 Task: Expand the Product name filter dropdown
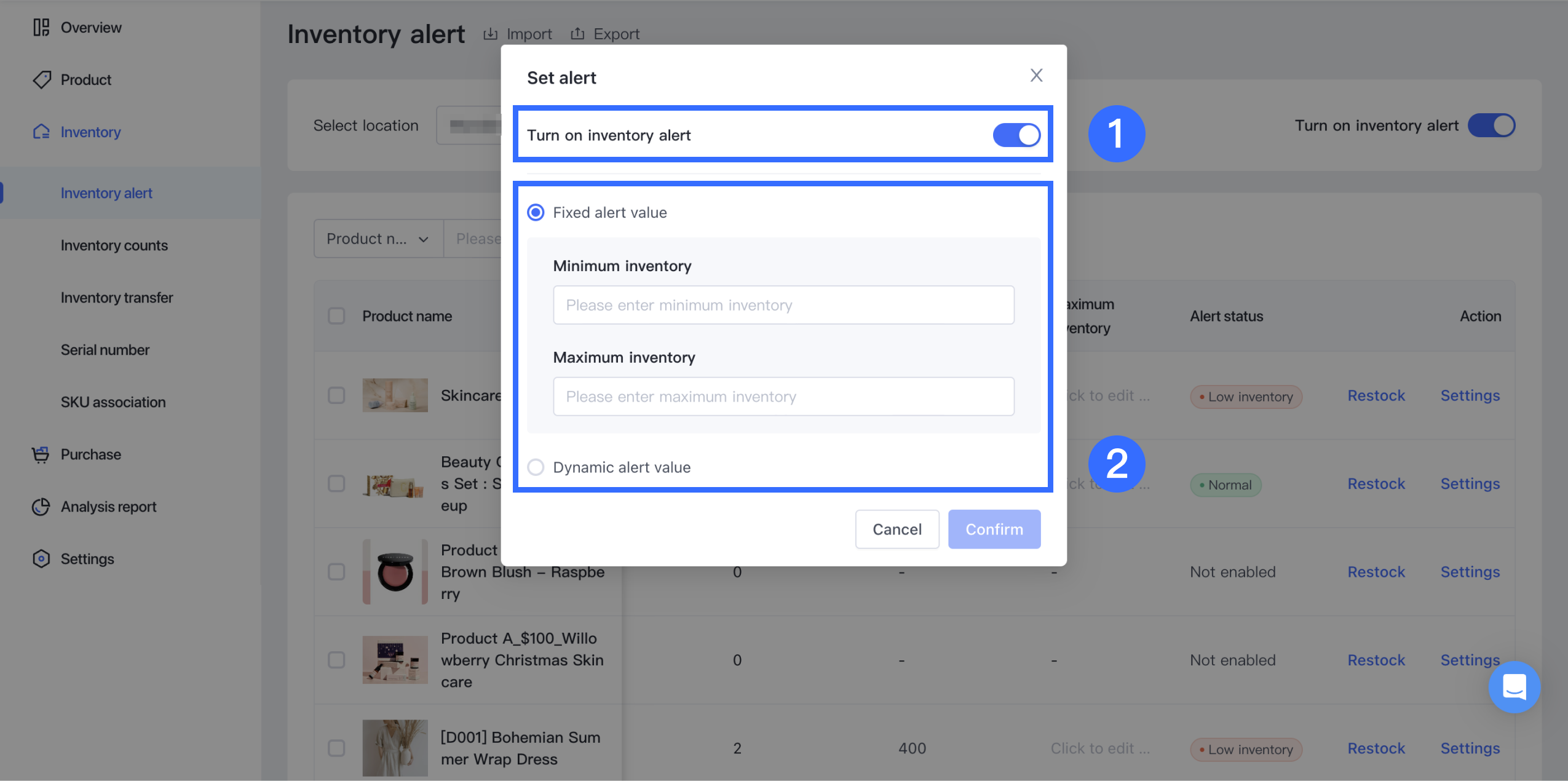click(378, 239)
